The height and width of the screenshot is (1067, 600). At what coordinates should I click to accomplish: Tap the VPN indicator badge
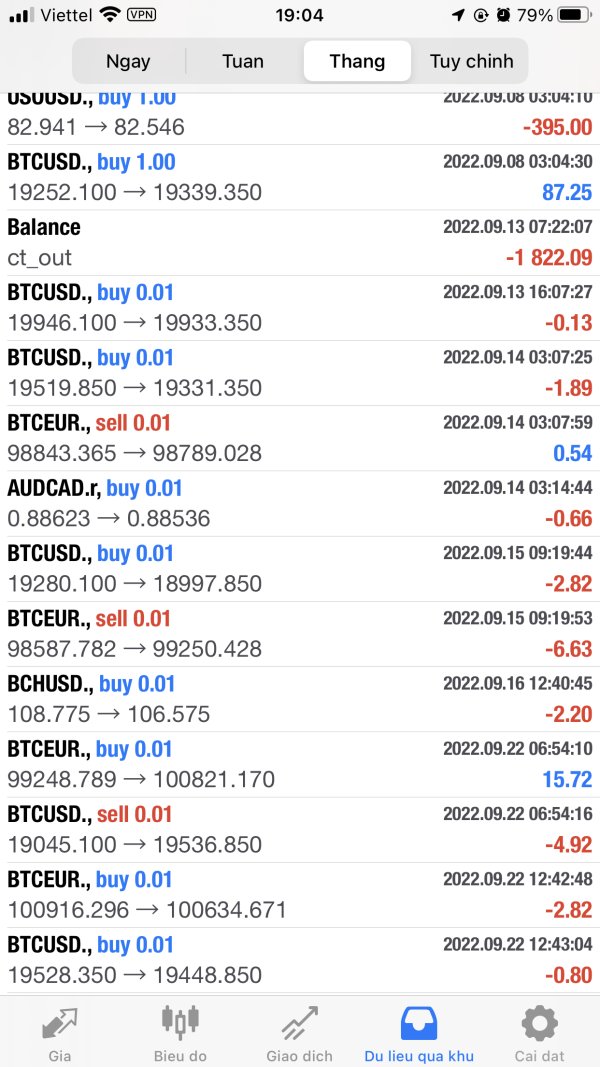(x=141, y=15)
